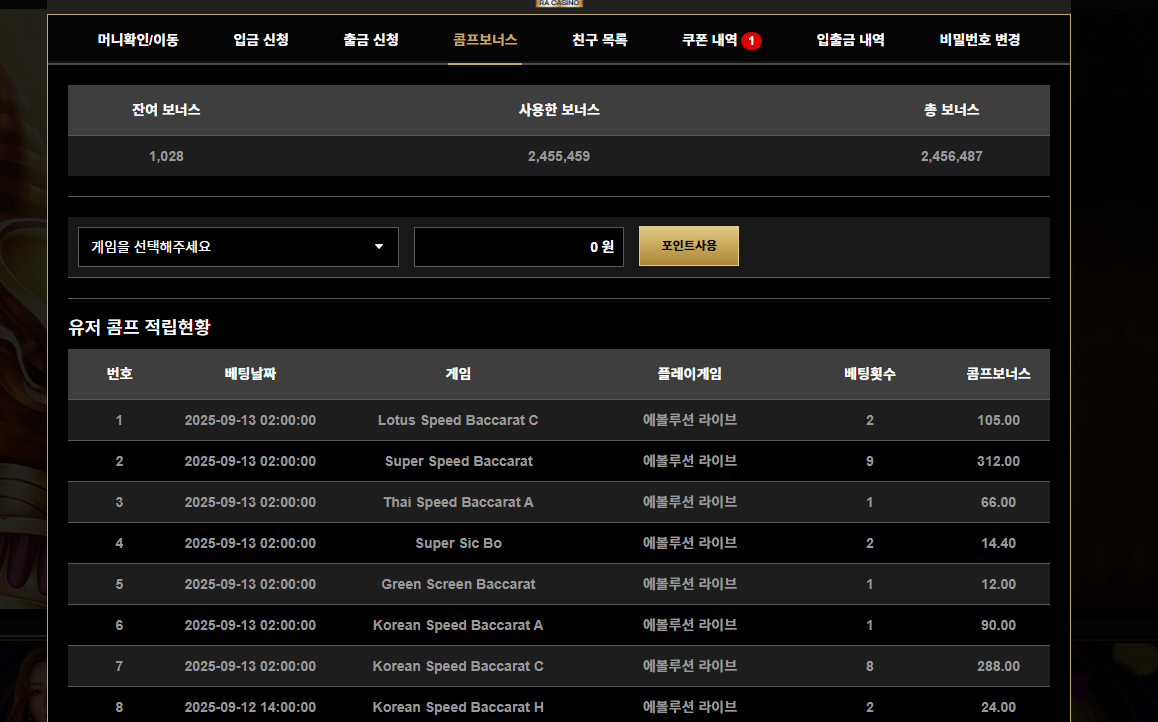Click the 2025-09-12 14:00:00 betting date
1158x722 pixels.
click(250, 707)
